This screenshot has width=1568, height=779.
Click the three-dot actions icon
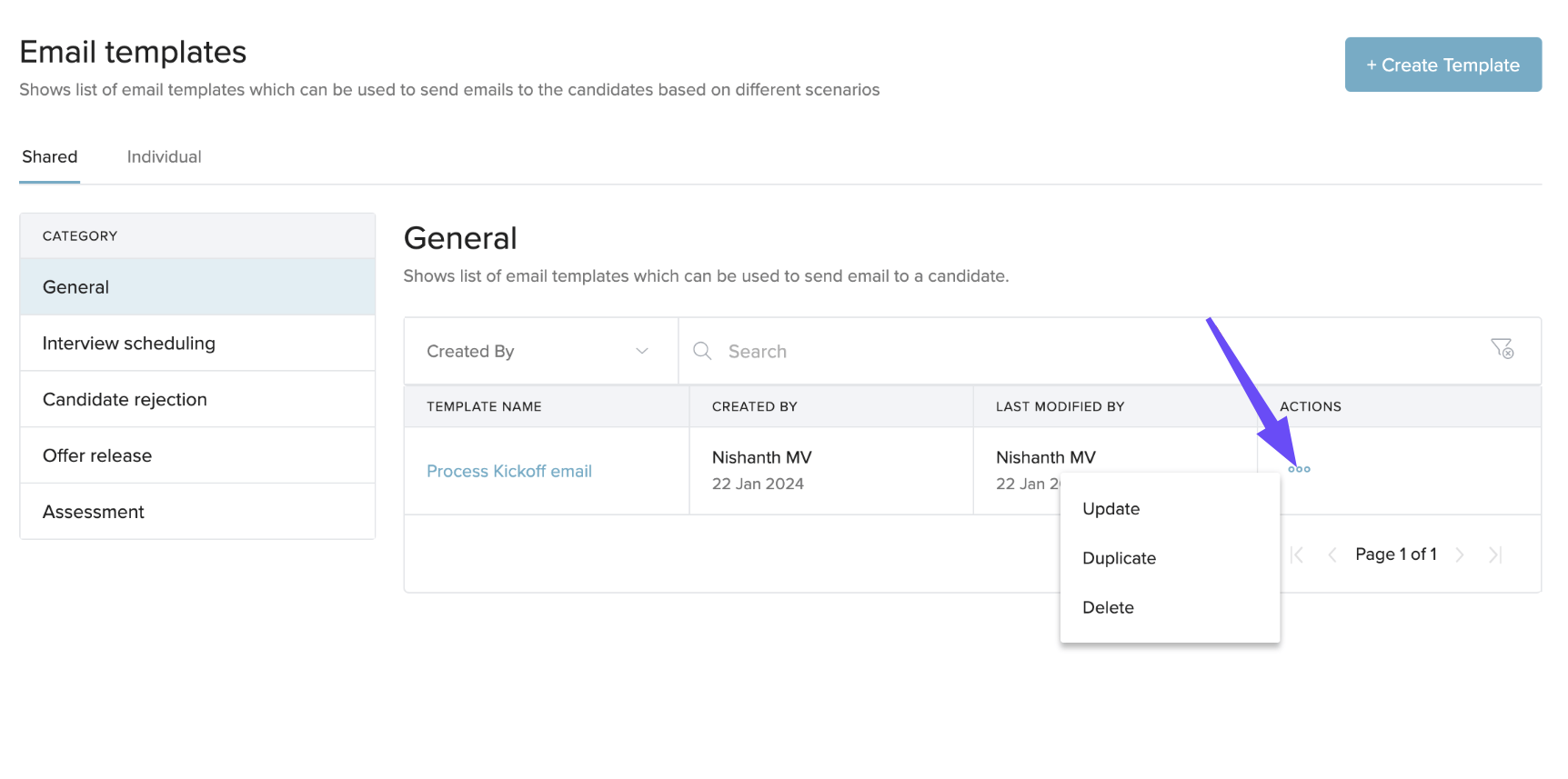pyautogui.click(x=1299, y=469)
